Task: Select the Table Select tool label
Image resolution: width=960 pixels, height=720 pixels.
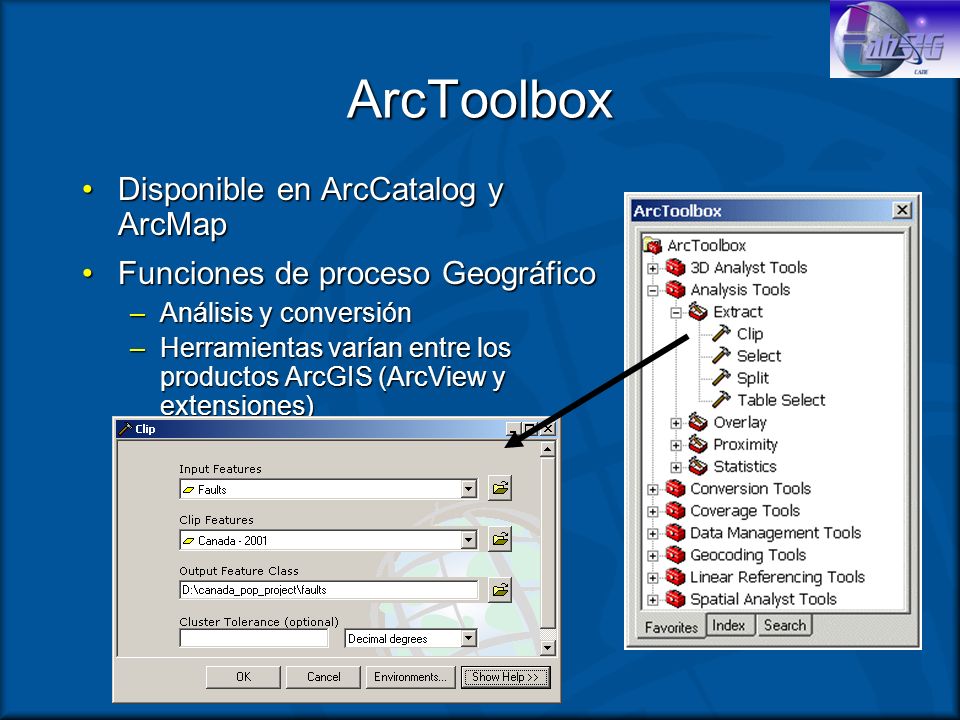Action: pos(781,400)
